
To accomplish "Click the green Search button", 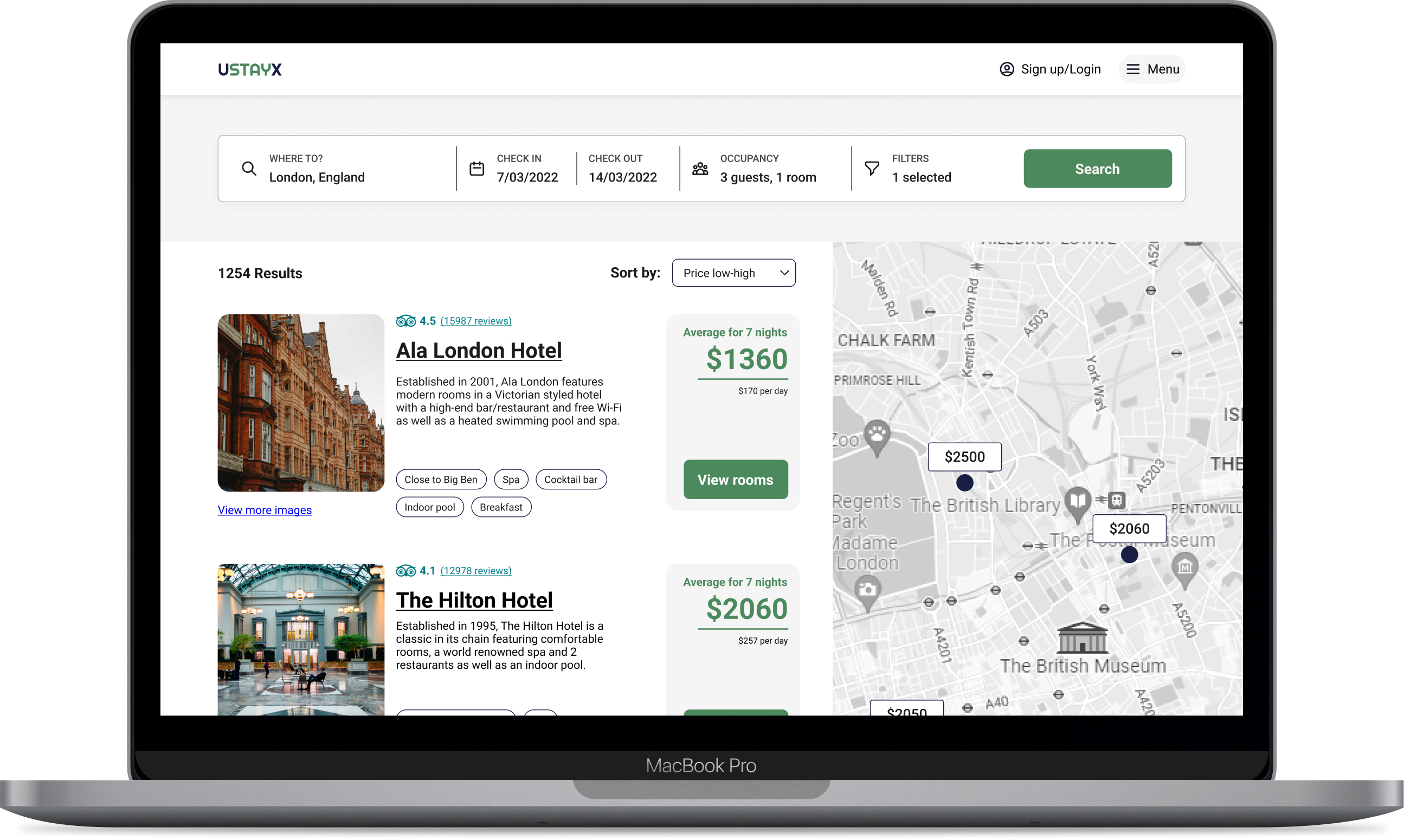I will click(1097, 169).
